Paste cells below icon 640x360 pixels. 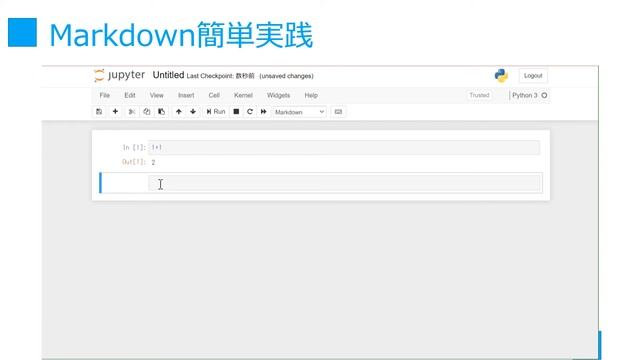click(162, 111)
